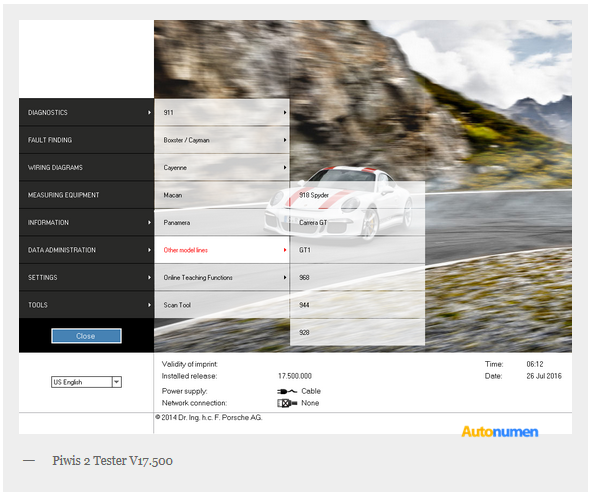Select 918 Spyder from other models
This screenshot has width=599, height=497.
(x=358, y=195)
